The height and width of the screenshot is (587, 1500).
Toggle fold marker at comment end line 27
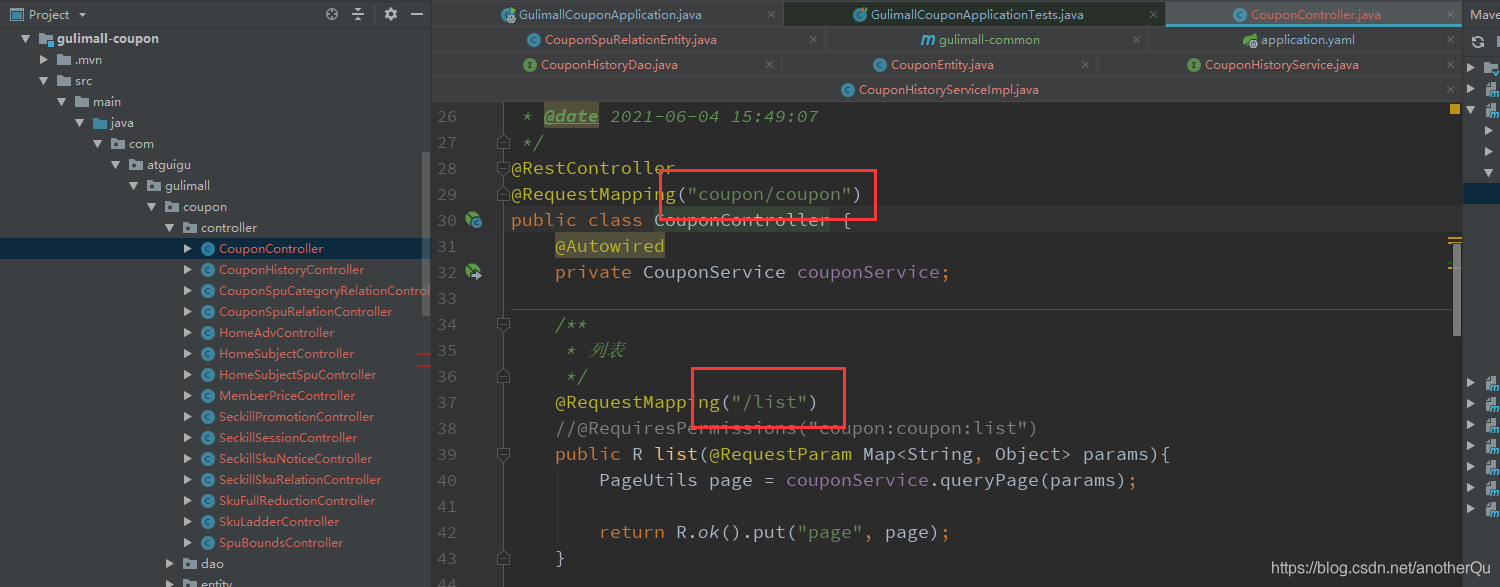[503, 142]
